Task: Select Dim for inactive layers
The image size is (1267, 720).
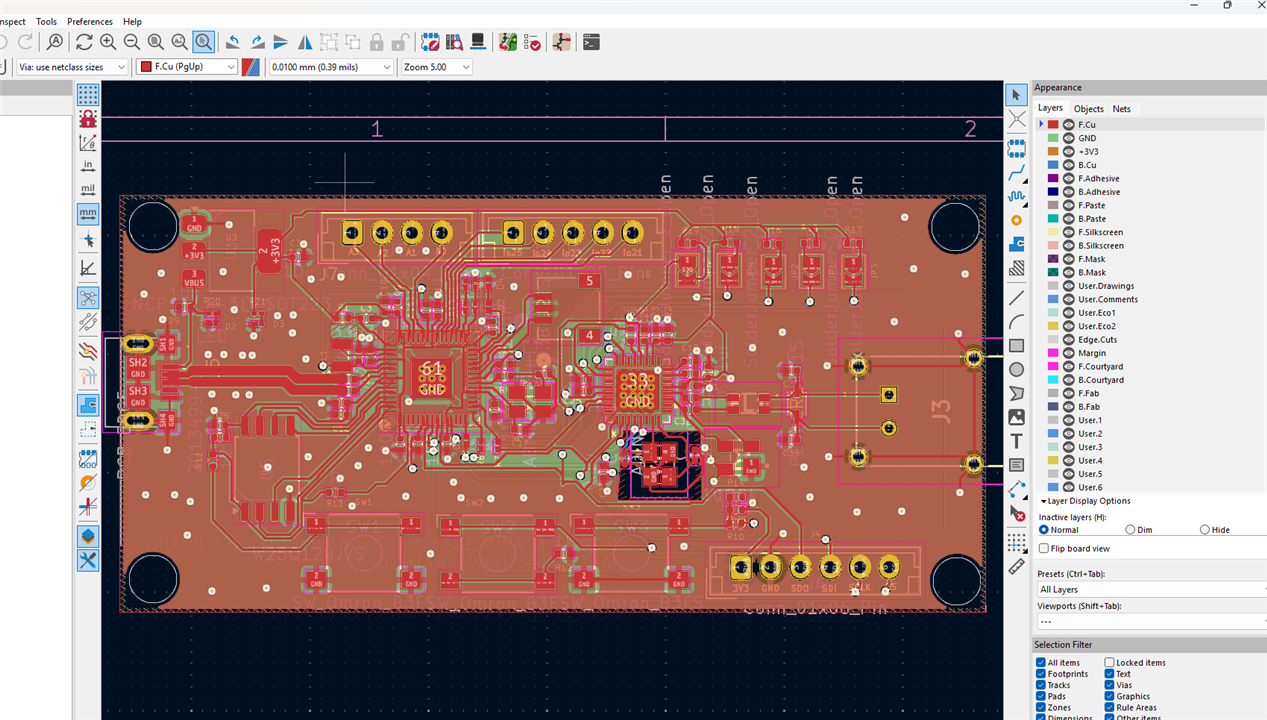Action: pos(1131,530)
